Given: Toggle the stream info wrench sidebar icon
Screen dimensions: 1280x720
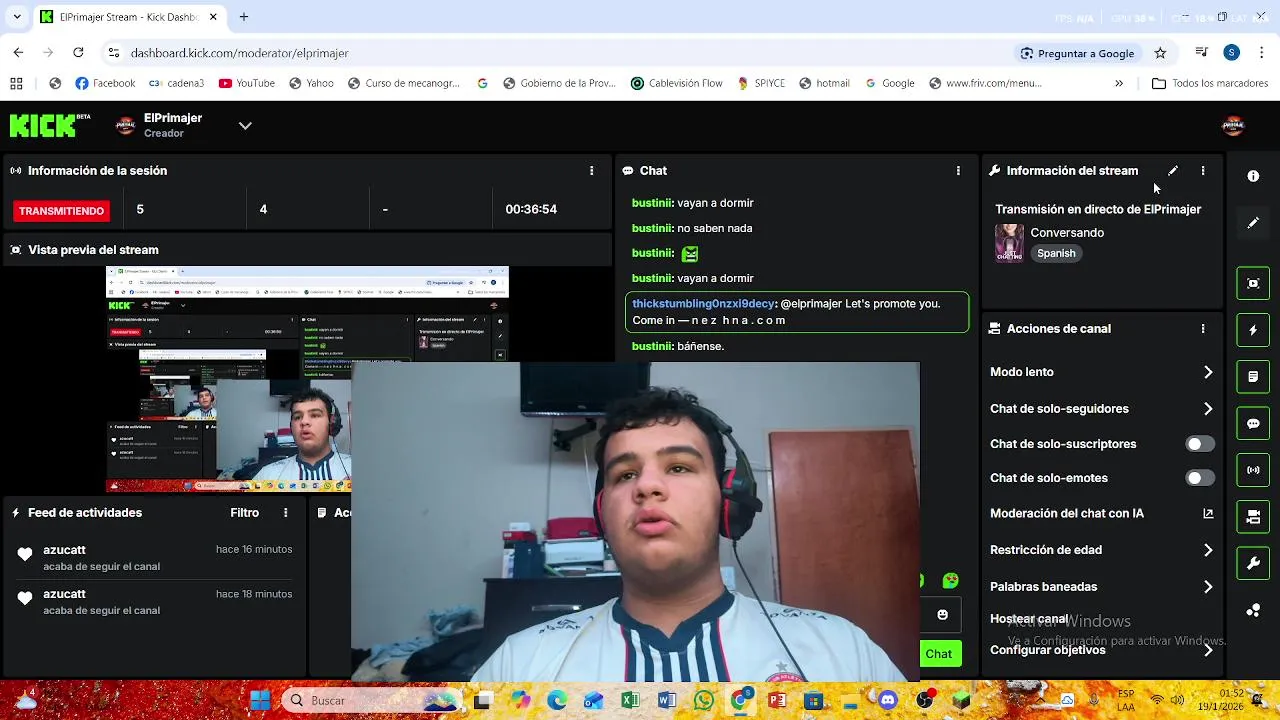Looking at the screenshot, I should pos(1253,563).
